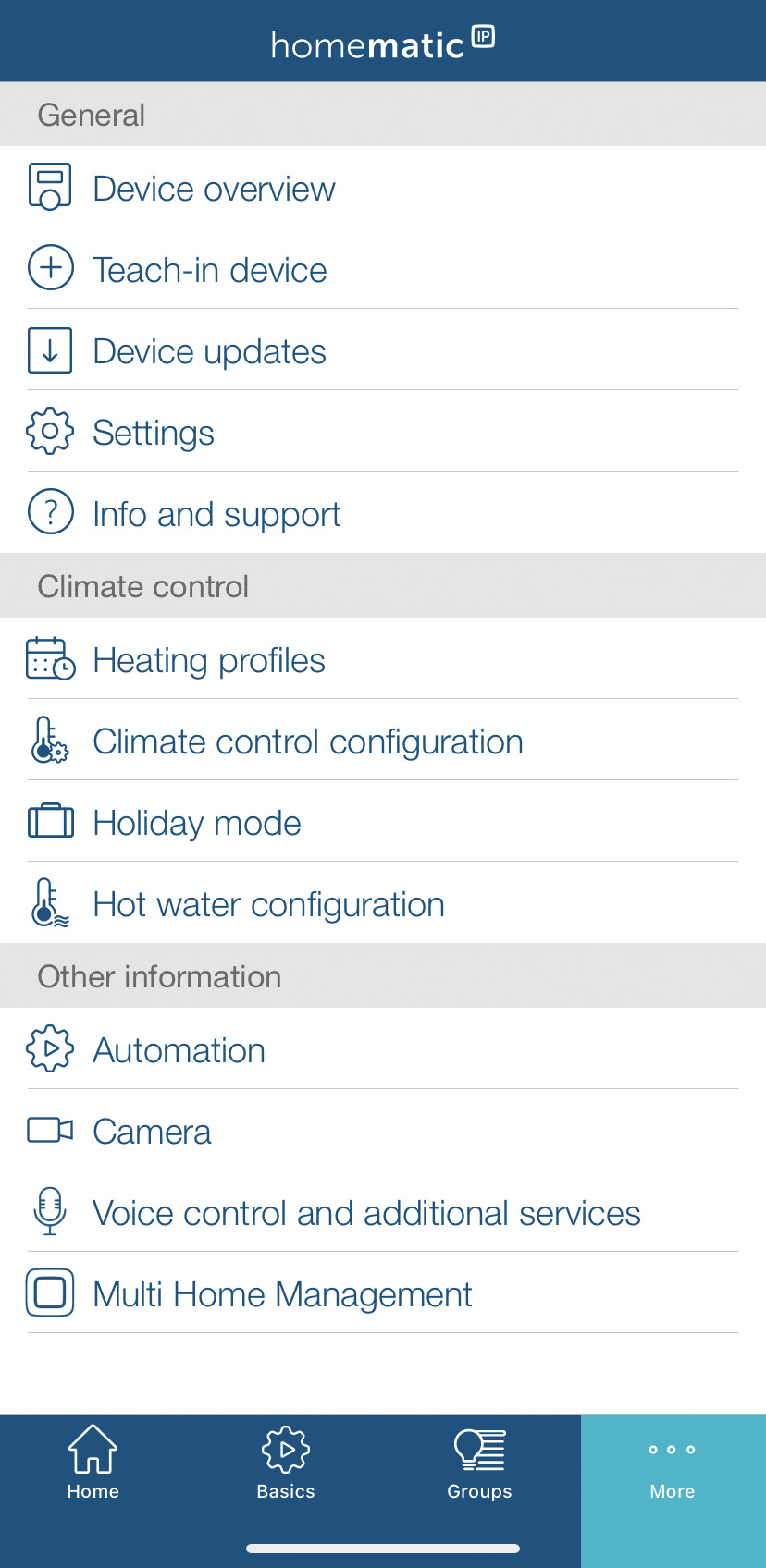Tap the homematic IP logo header
The height and width of the screenshot is (1568, 766).
(383, 43)
